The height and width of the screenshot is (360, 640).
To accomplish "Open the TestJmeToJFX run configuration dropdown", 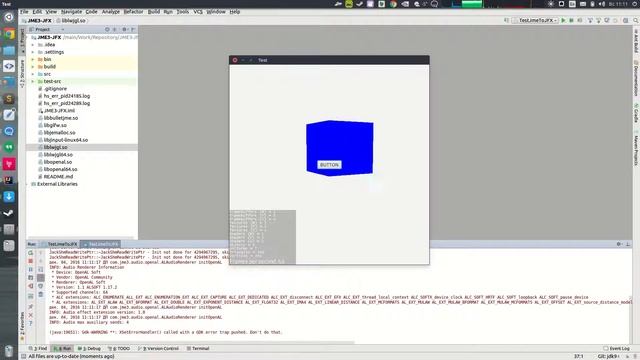I will coord(536,20).
